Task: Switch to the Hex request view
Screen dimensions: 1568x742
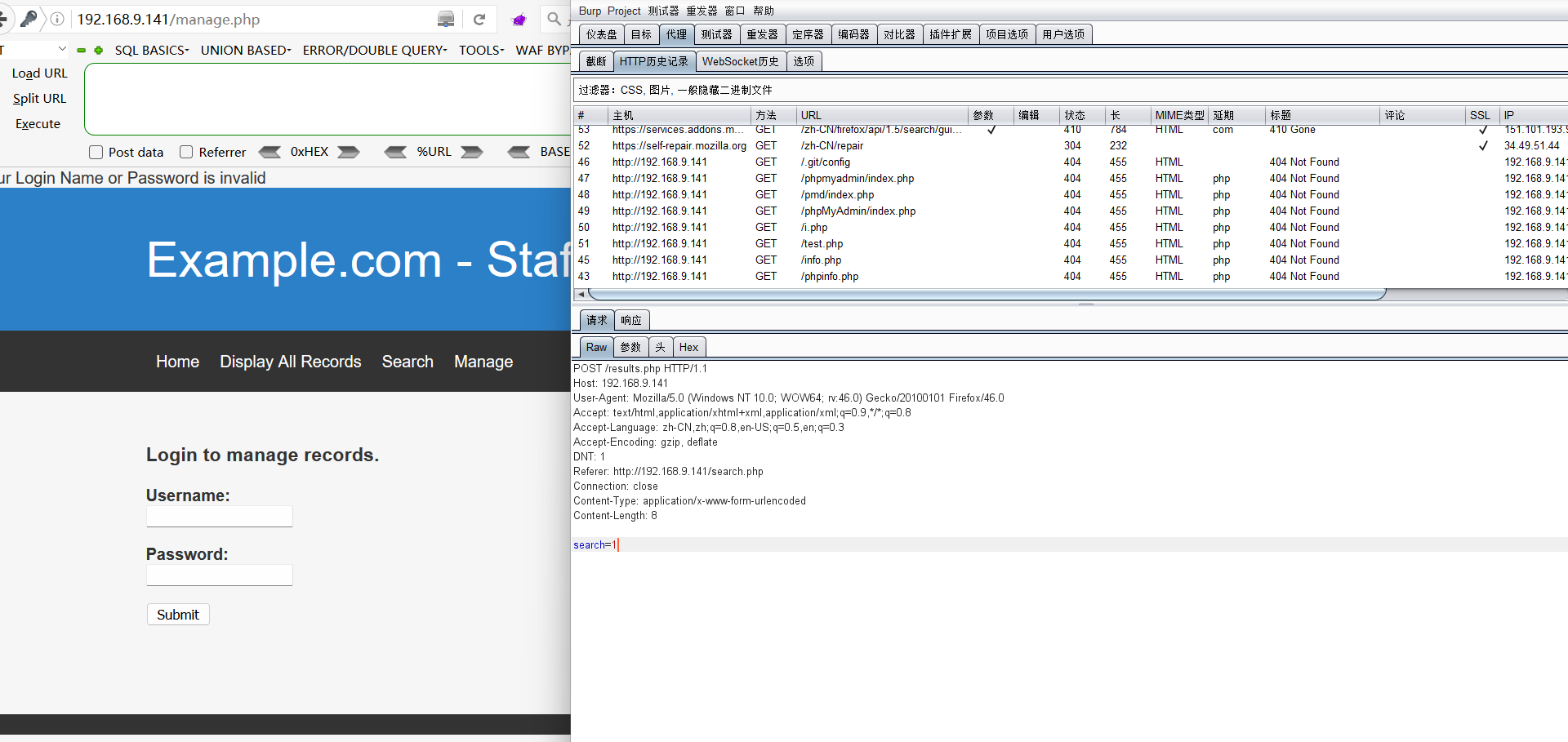Action: 688,347
